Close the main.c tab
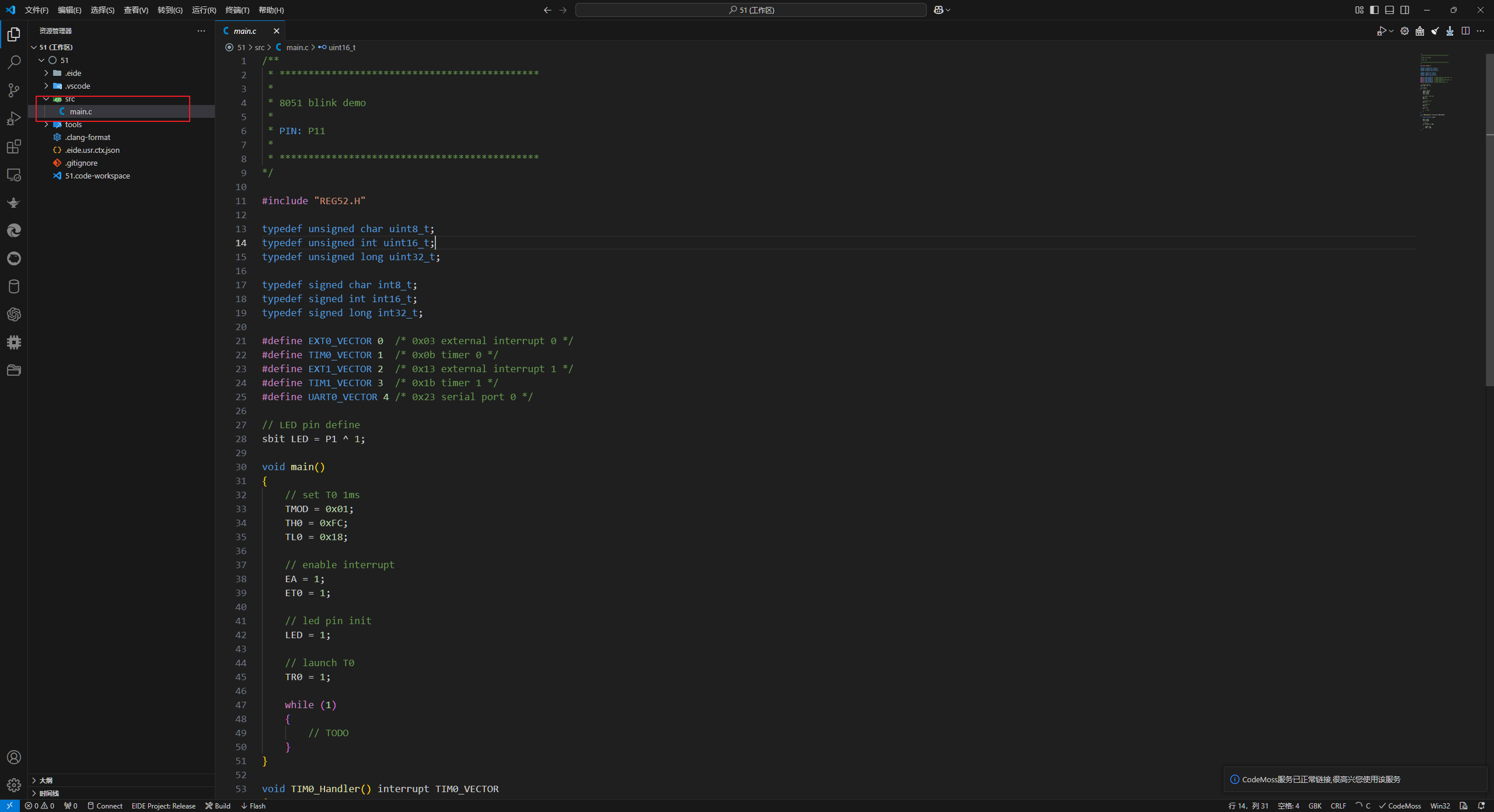The height and width of the screenshot is (812, 1494). click(277, 31)
